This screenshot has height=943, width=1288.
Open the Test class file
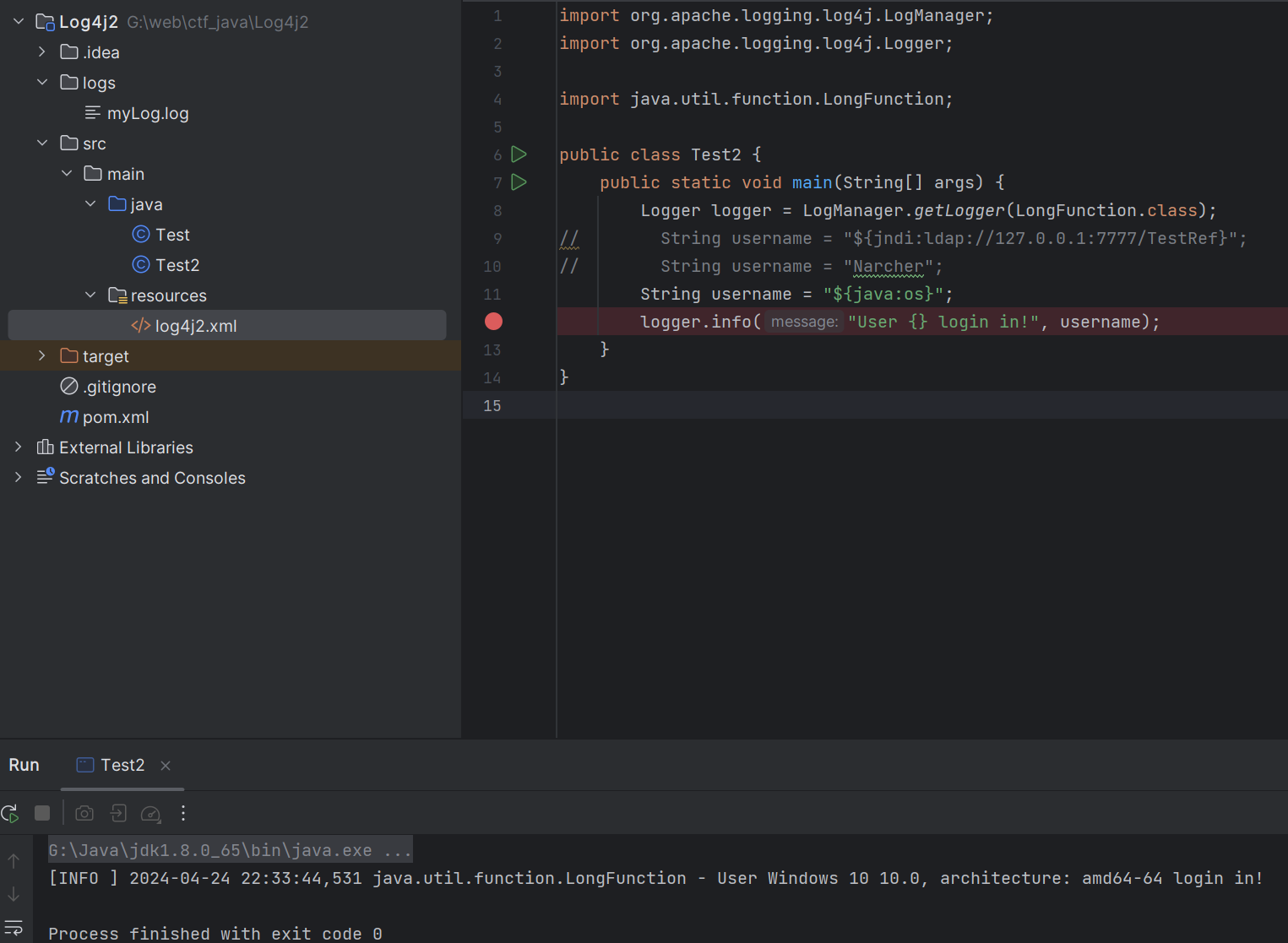172,235
